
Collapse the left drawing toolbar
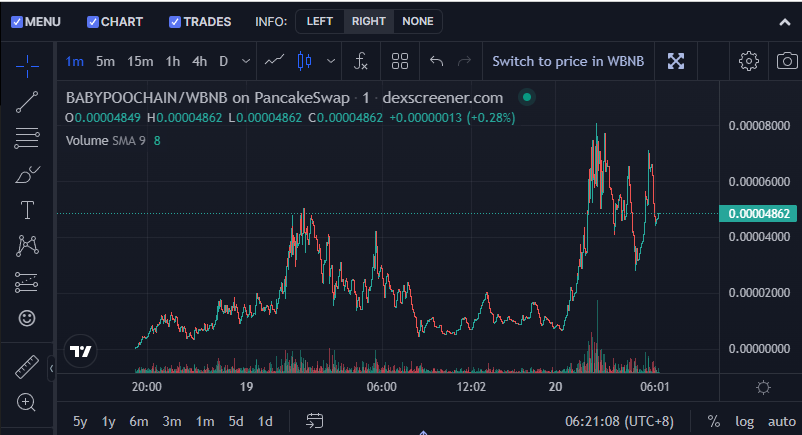click(51, 368)
